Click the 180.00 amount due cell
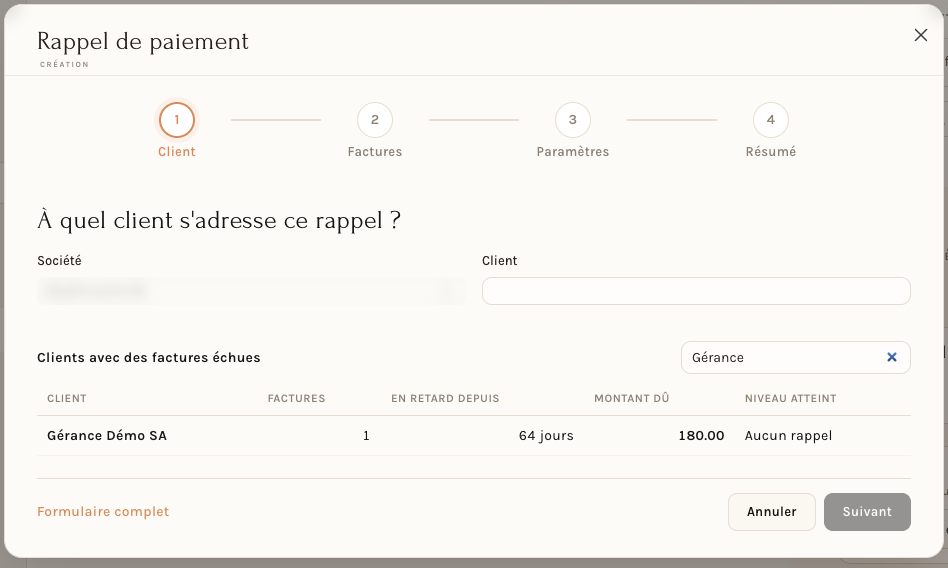948x568 pixels. tap(701, 436)
